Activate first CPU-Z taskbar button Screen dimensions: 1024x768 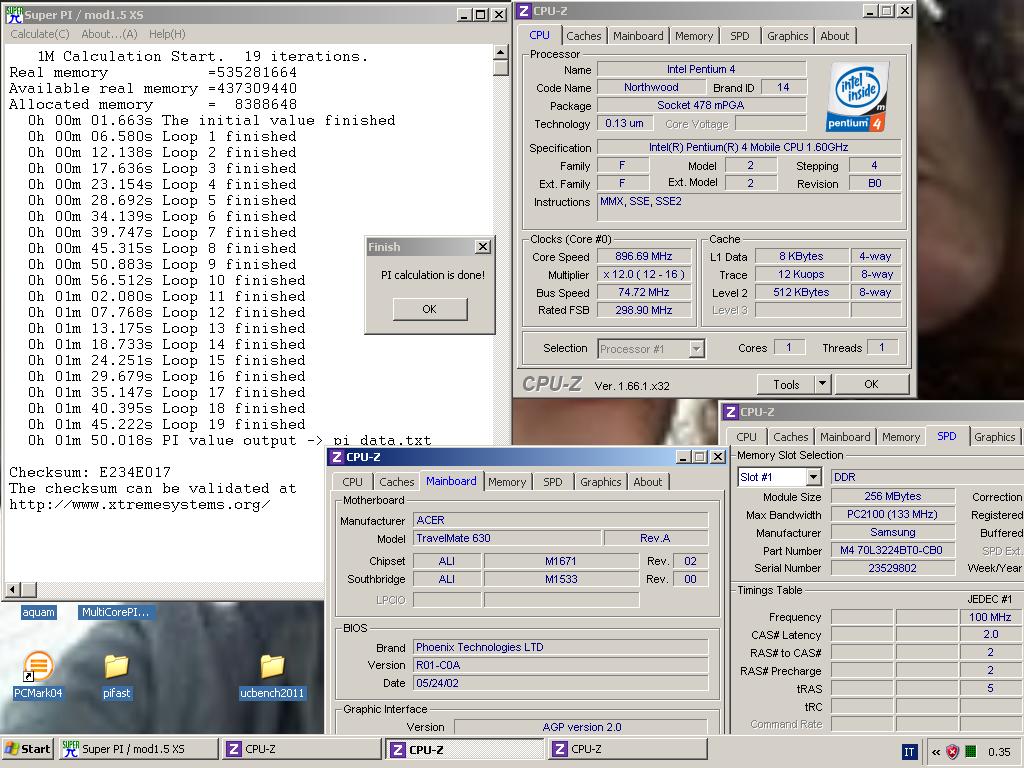pyautogui.click(x=301, y=749)
